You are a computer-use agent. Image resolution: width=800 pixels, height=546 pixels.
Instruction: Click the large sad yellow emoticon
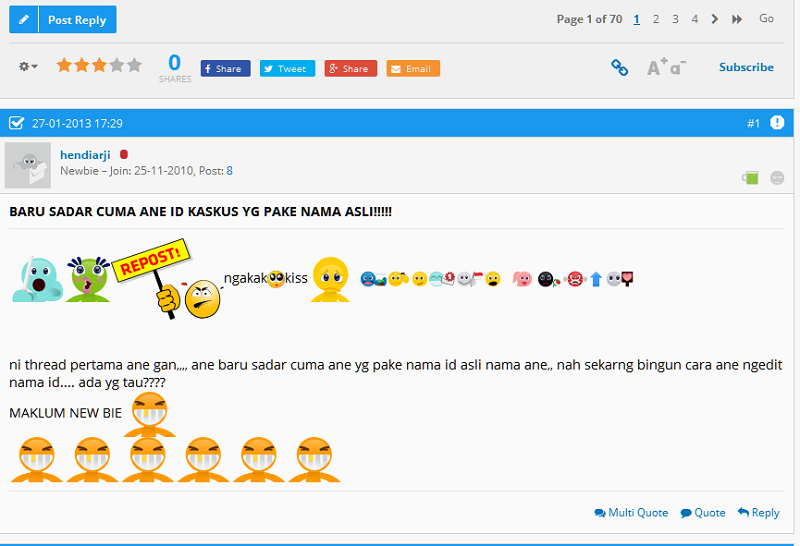pyautogui.click(x=331, y=279)
